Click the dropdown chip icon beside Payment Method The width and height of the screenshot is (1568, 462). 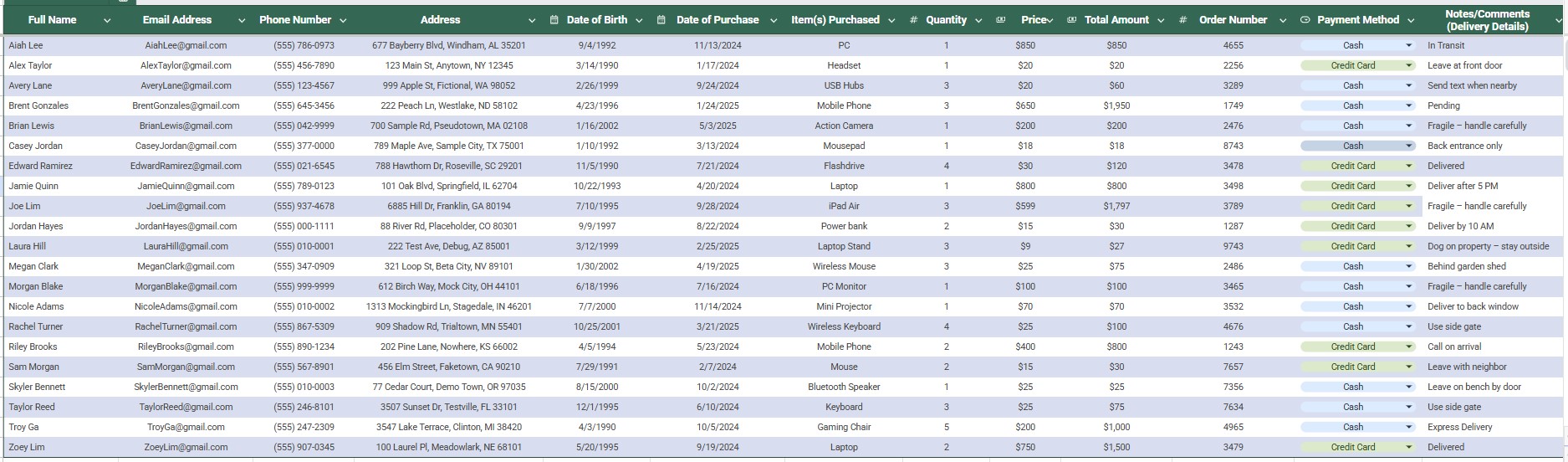click(1305, 20)
